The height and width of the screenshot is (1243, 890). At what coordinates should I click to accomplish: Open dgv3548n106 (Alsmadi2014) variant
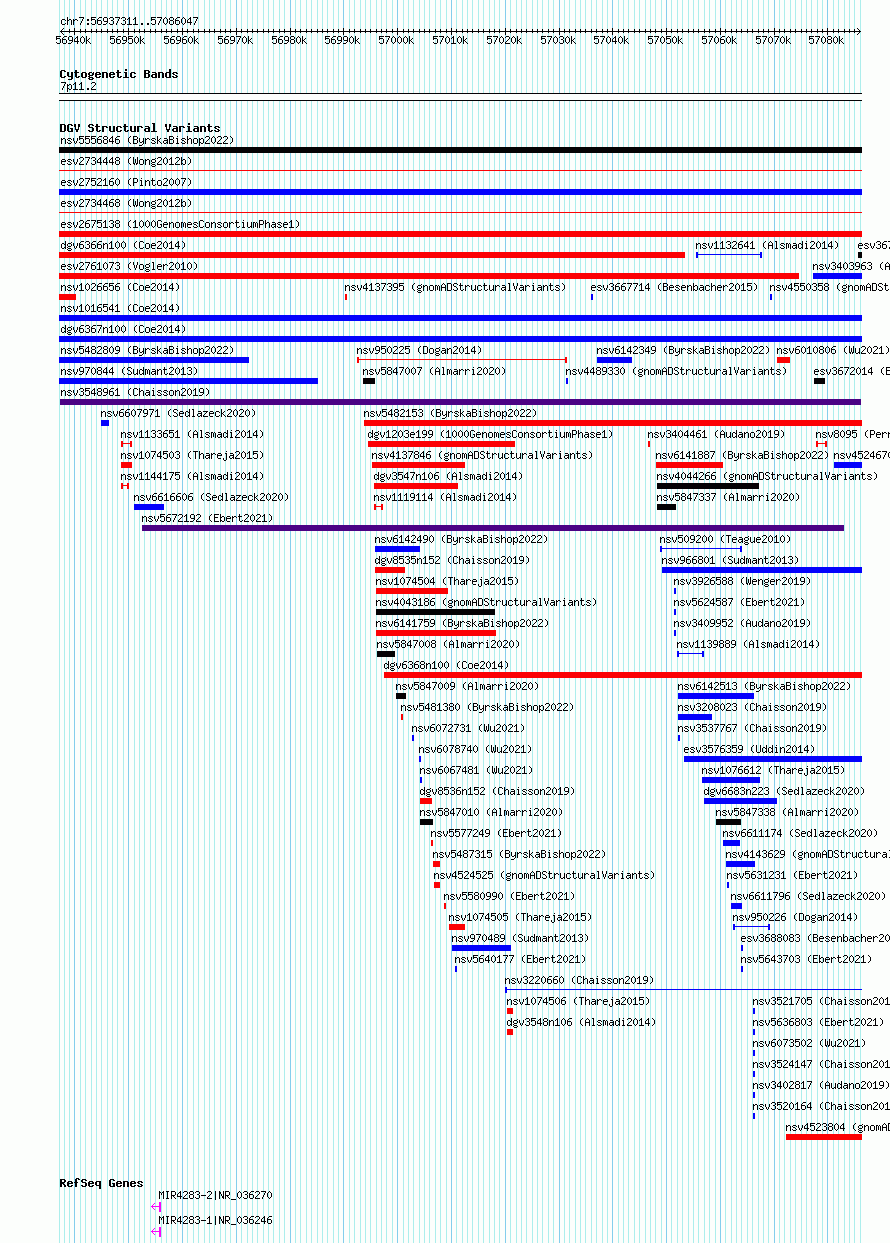[581, 1022]
